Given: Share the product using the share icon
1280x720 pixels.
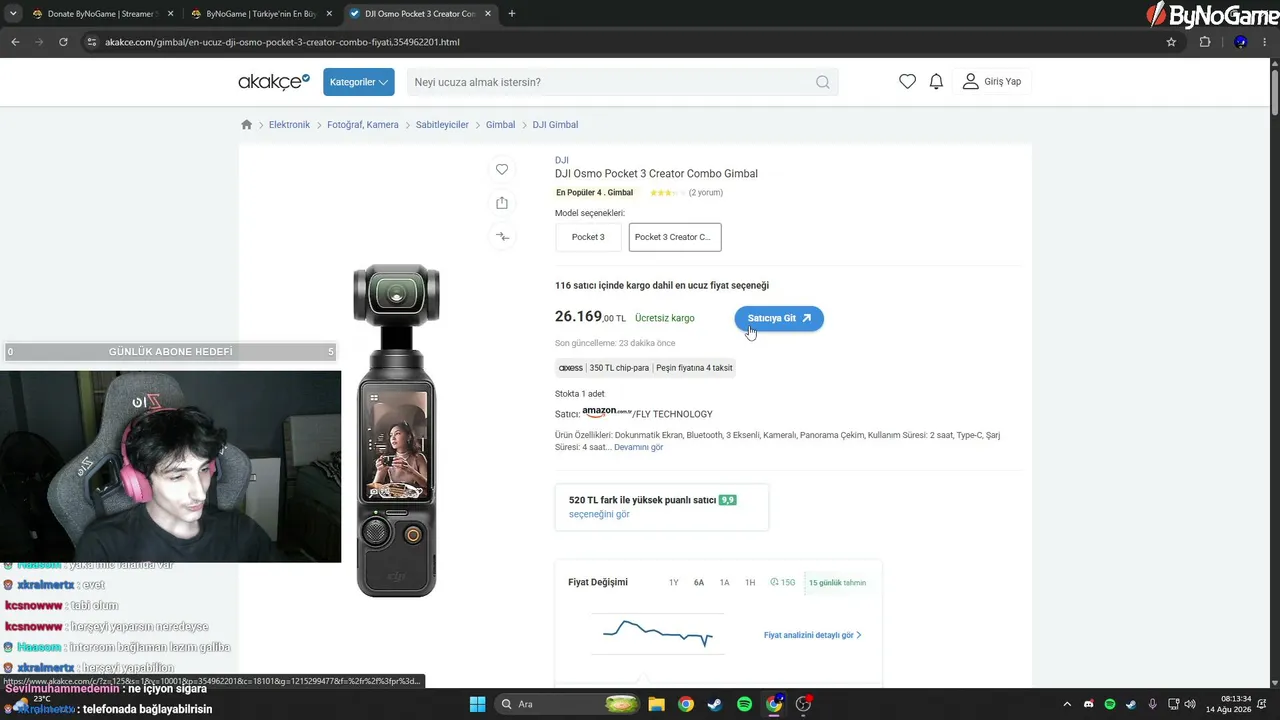Looking at the screenshot, I should coord(502,203).
